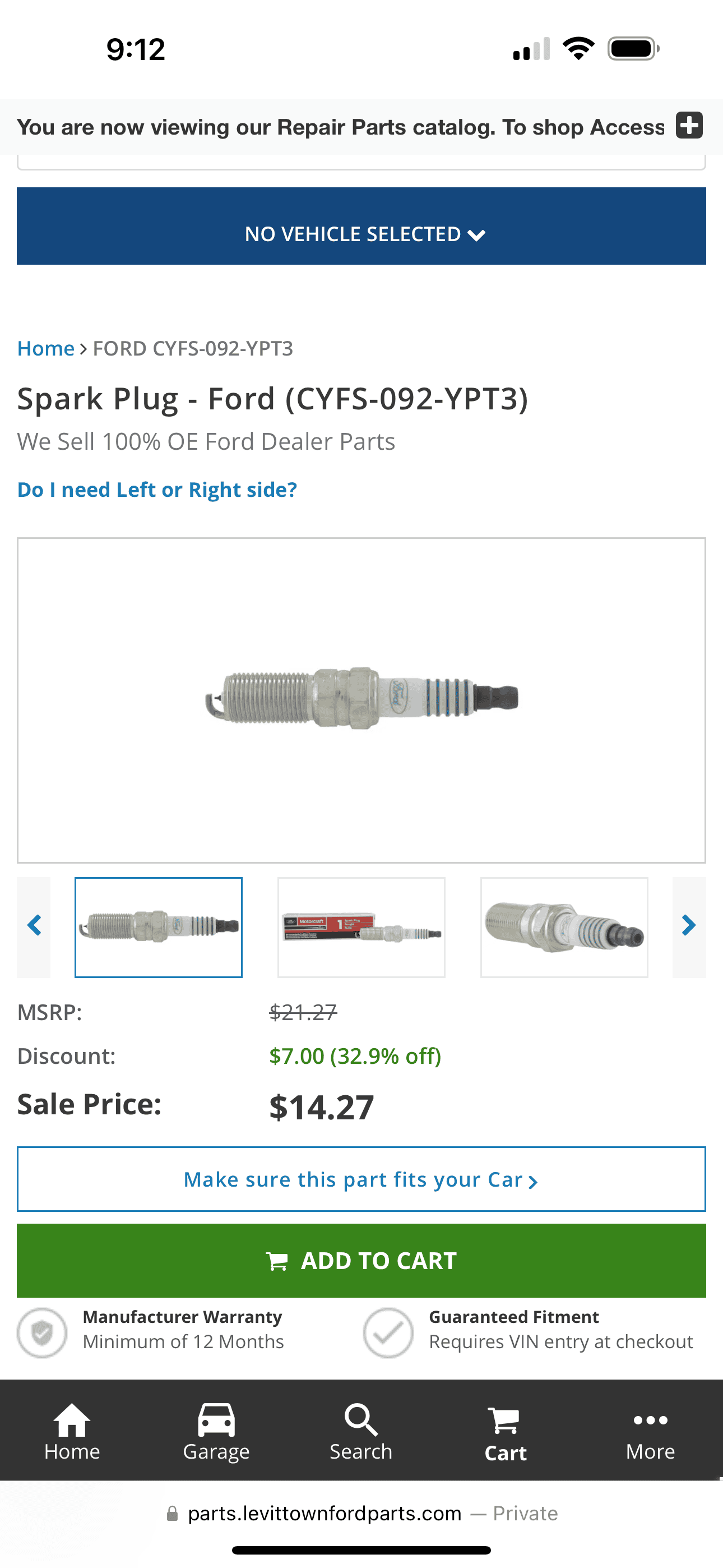The height and width of the screenshot is (1568, 723).
Task: Open the Cart tab
Action: pos(505,1431)
